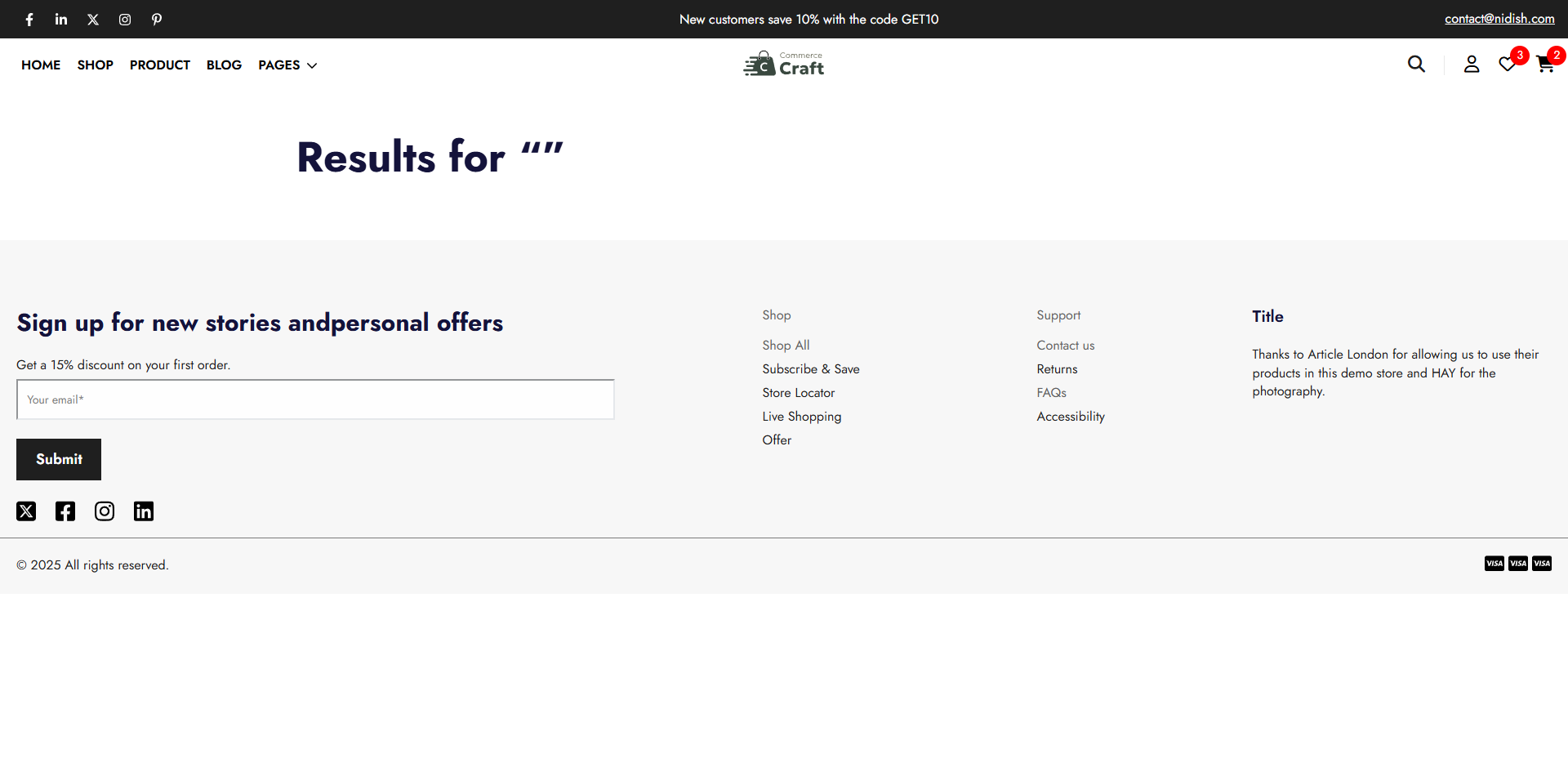The height and width of the screenshot is (772, 1568).
Task: Click the middle Visa payment icon
Action: pos(1518,564)
